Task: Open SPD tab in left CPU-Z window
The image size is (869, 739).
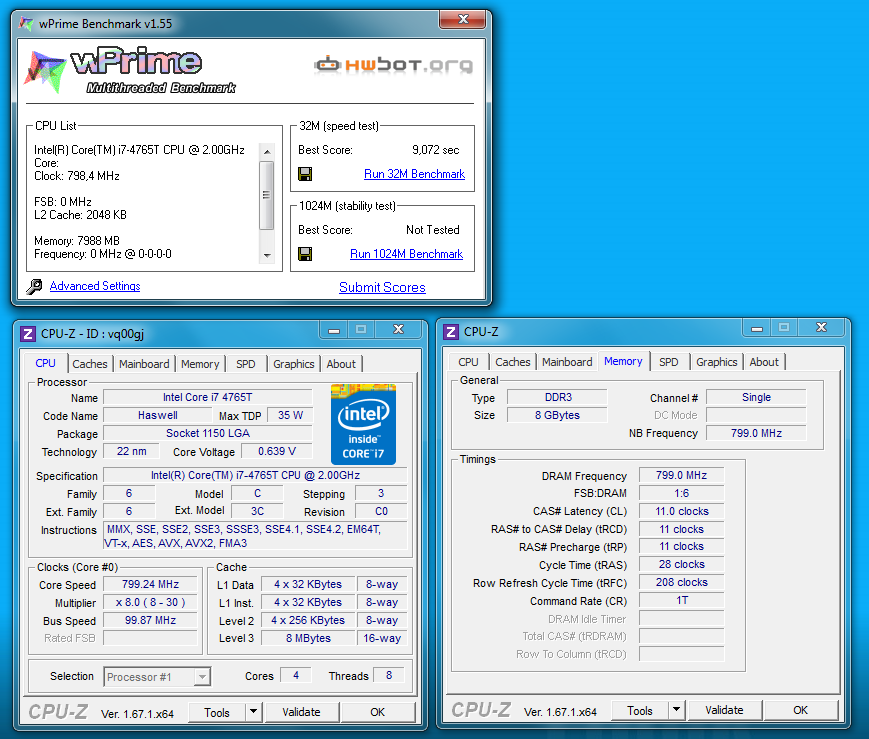Action: tap(246, 364)
